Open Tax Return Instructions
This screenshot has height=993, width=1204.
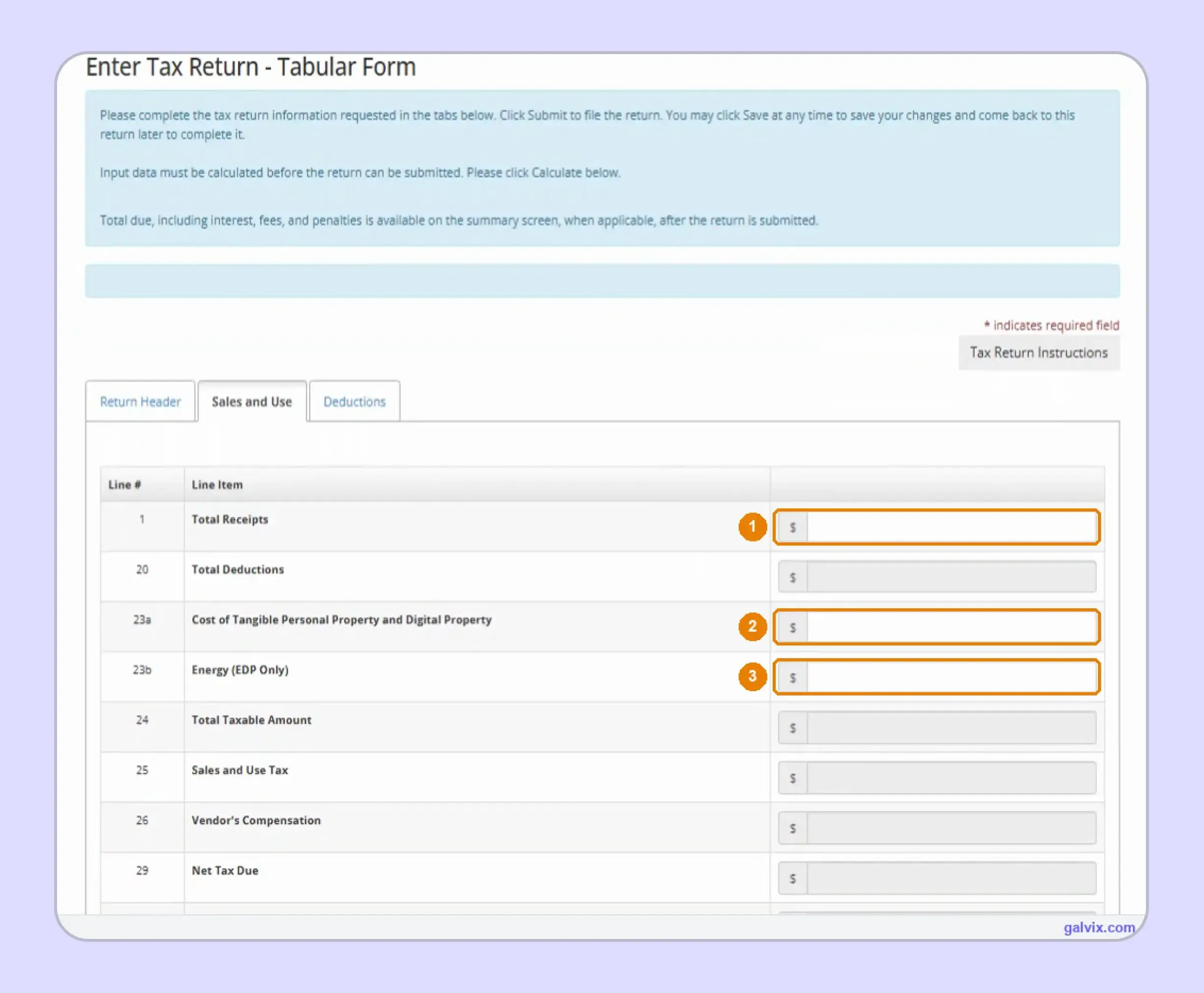[x=1039, y=353]
